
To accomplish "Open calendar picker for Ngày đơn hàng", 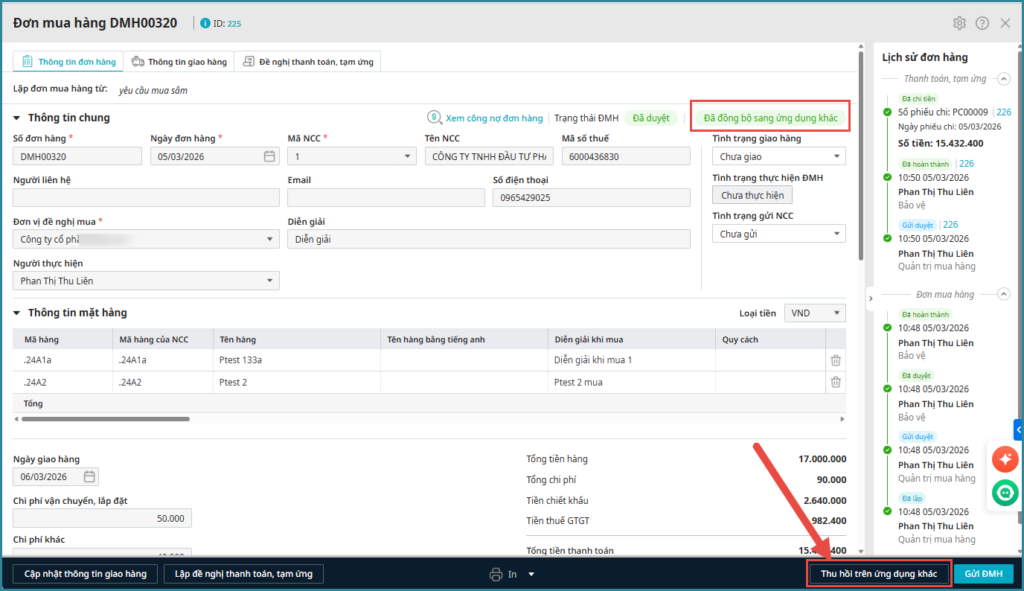I will [x=269, y=156].
